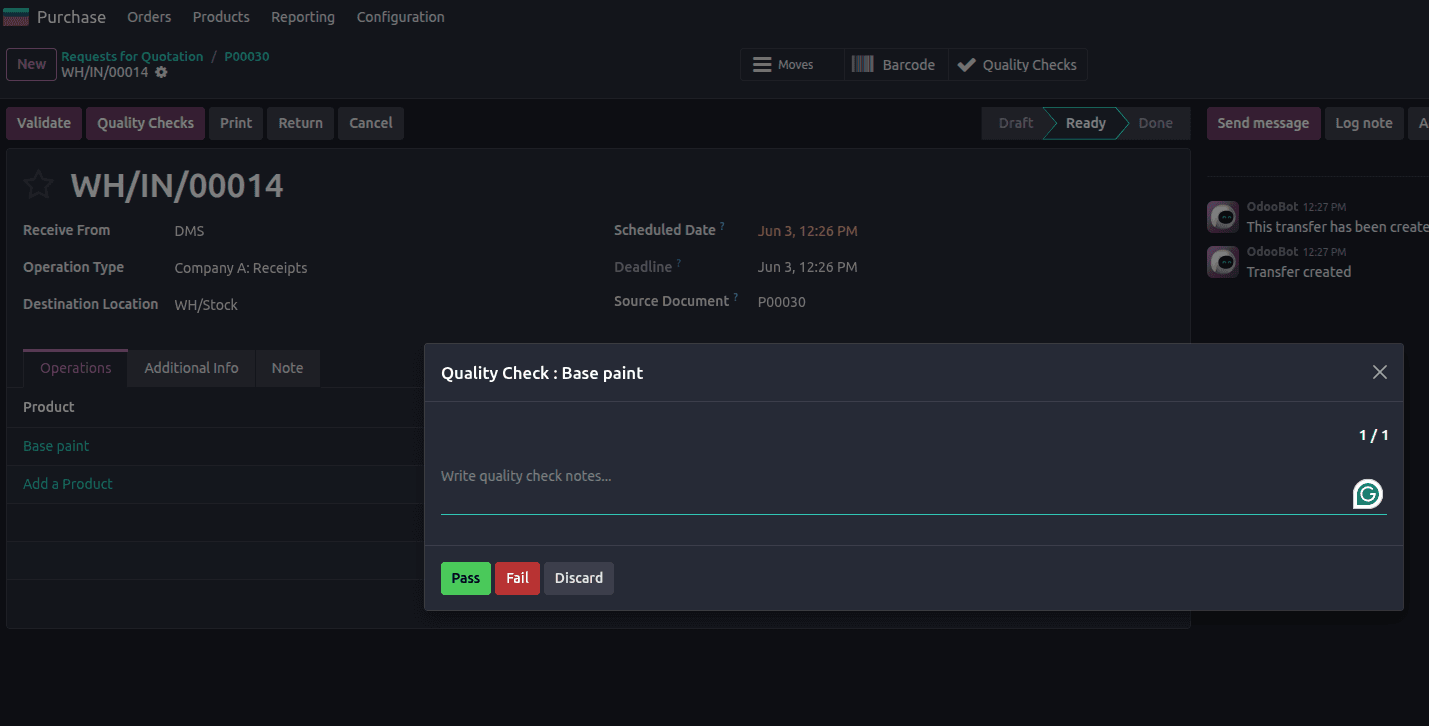The image size is (1429, 726).
Task: Open the Products menu
Action: click(x=221, y=17)
